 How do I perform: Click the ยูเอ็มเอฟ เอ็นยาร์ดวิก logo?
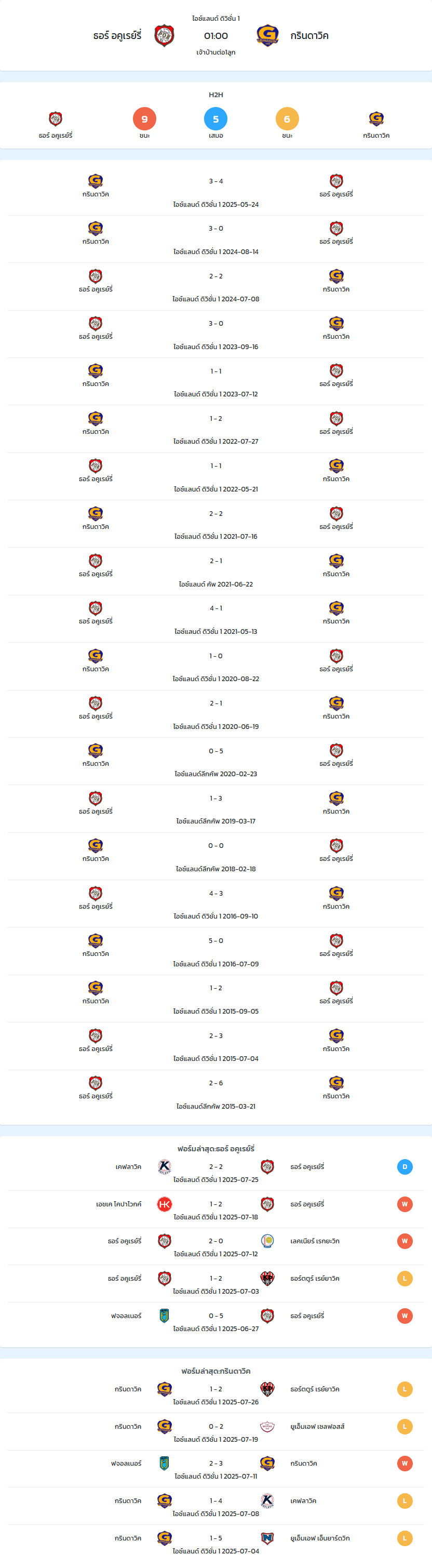[x=267, y=1537]
